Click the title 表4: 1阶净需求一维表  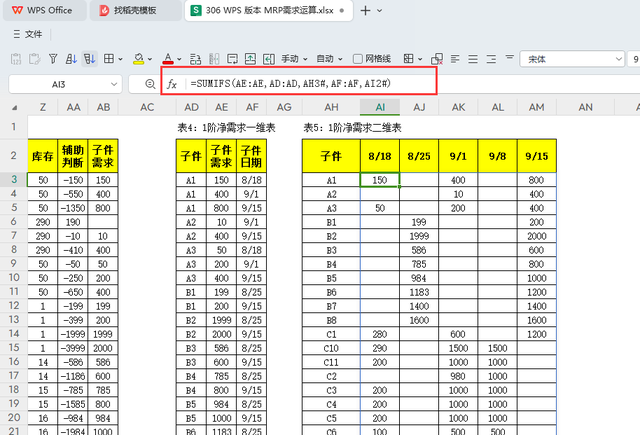click(226, 128)
